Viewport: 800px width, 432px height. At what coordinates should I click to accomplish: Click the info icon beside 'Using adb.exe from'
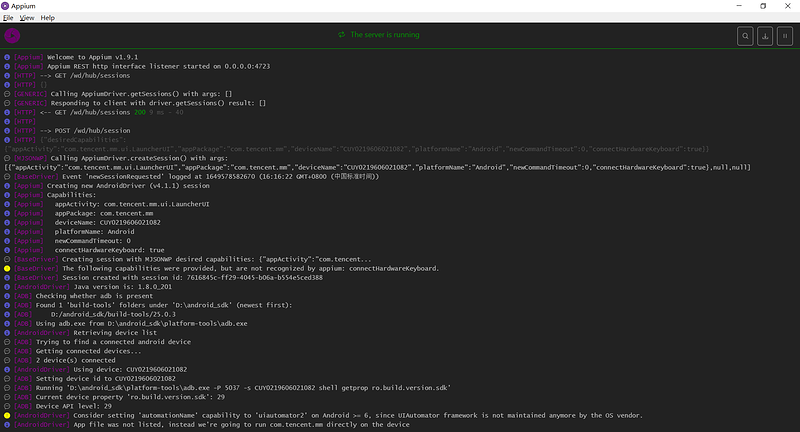(x=7, y=323)
